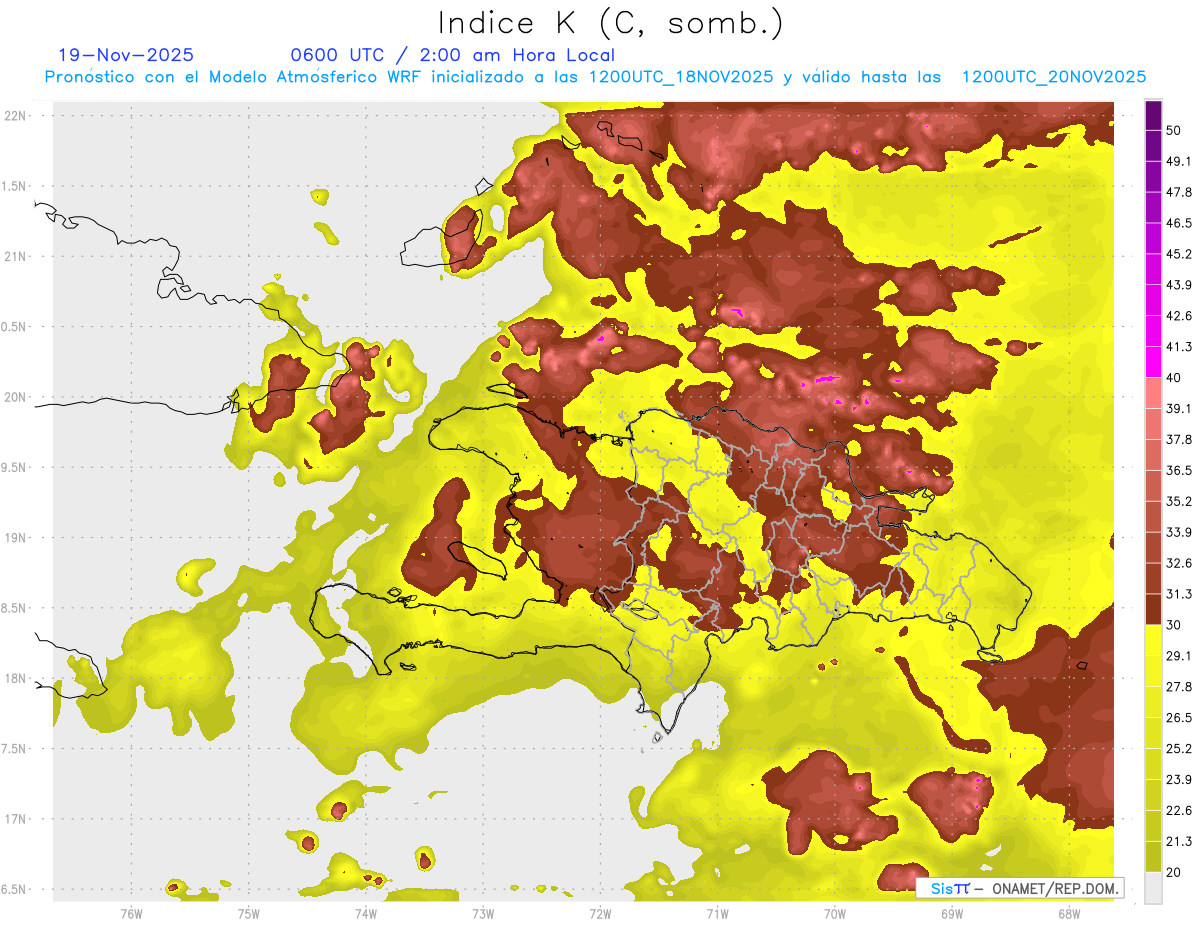The height and width of the screenshot is (927, 1200).
Task: Click the 75W longitude label
Action: coord(249,913)
